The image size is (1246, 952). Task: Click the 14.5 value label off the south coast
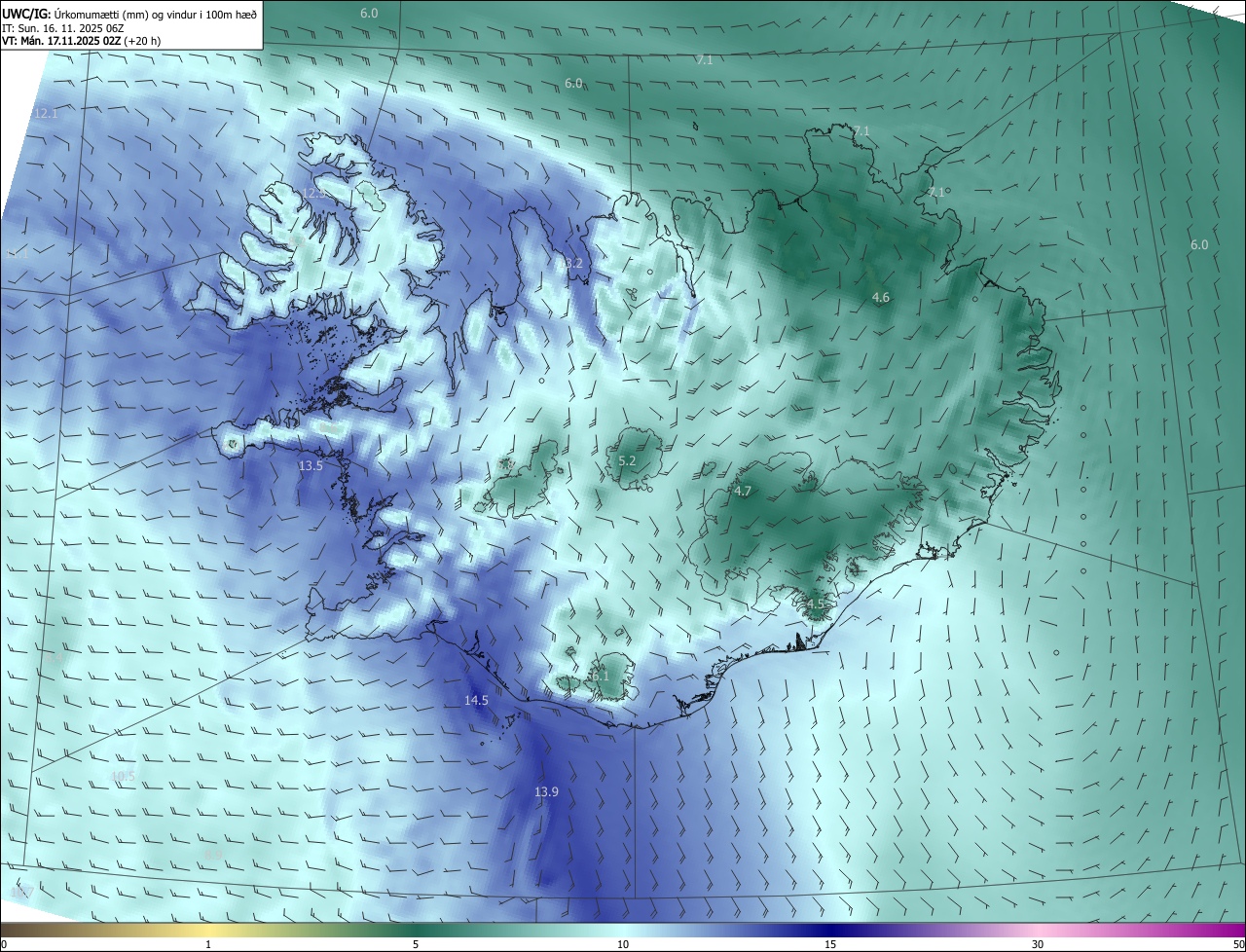pos(476,700)
